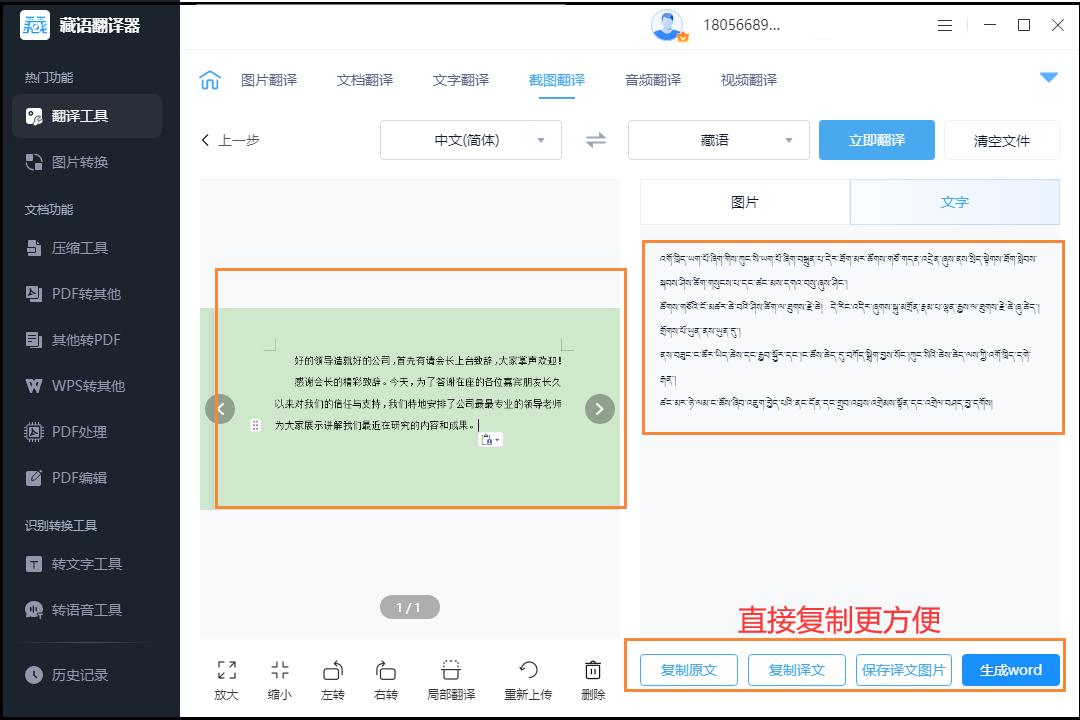Select the 放大 zoom in tool
1080x720 pixels.
[226, 678]
